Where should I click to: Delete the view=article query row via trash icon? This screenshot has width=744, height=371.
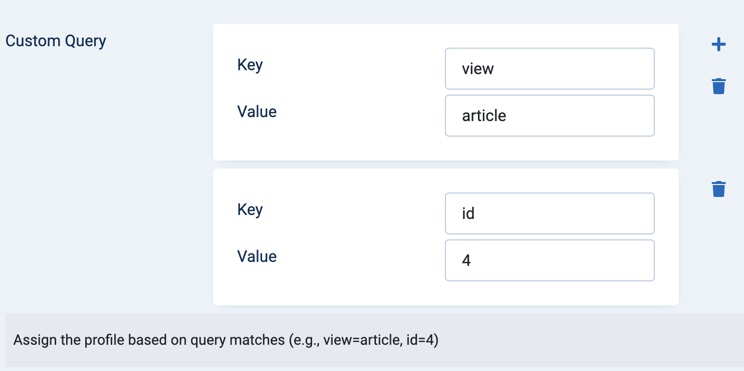718,86
